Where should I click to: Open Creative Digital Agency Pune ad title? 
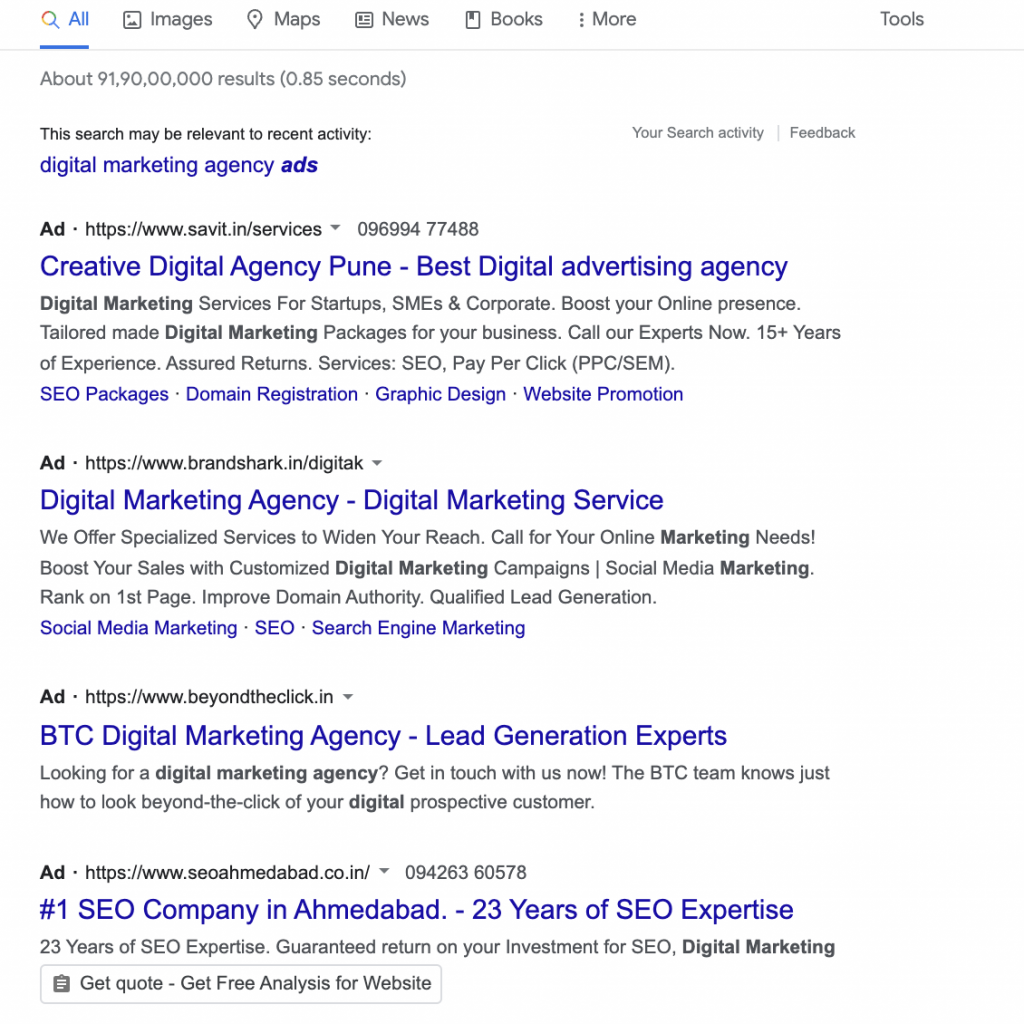(x=413, y=267)
